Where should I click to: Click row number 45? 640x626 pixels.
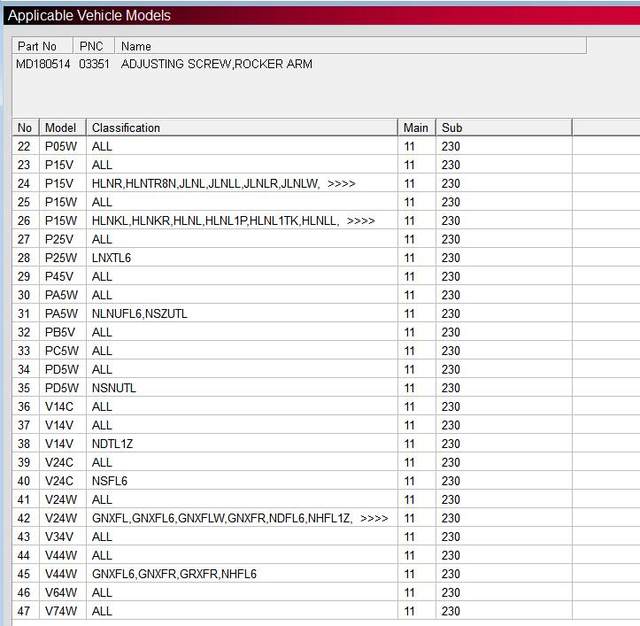point(24,574)
